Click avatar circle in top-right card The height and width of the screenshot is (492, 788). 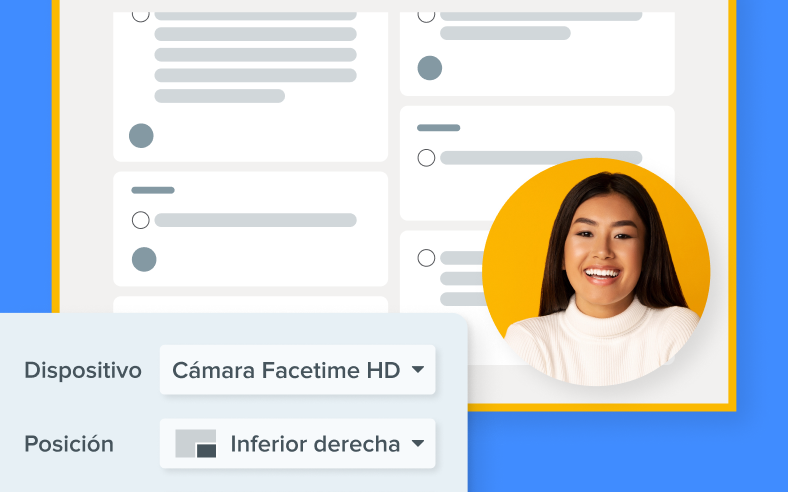click(x=430, y=68)
